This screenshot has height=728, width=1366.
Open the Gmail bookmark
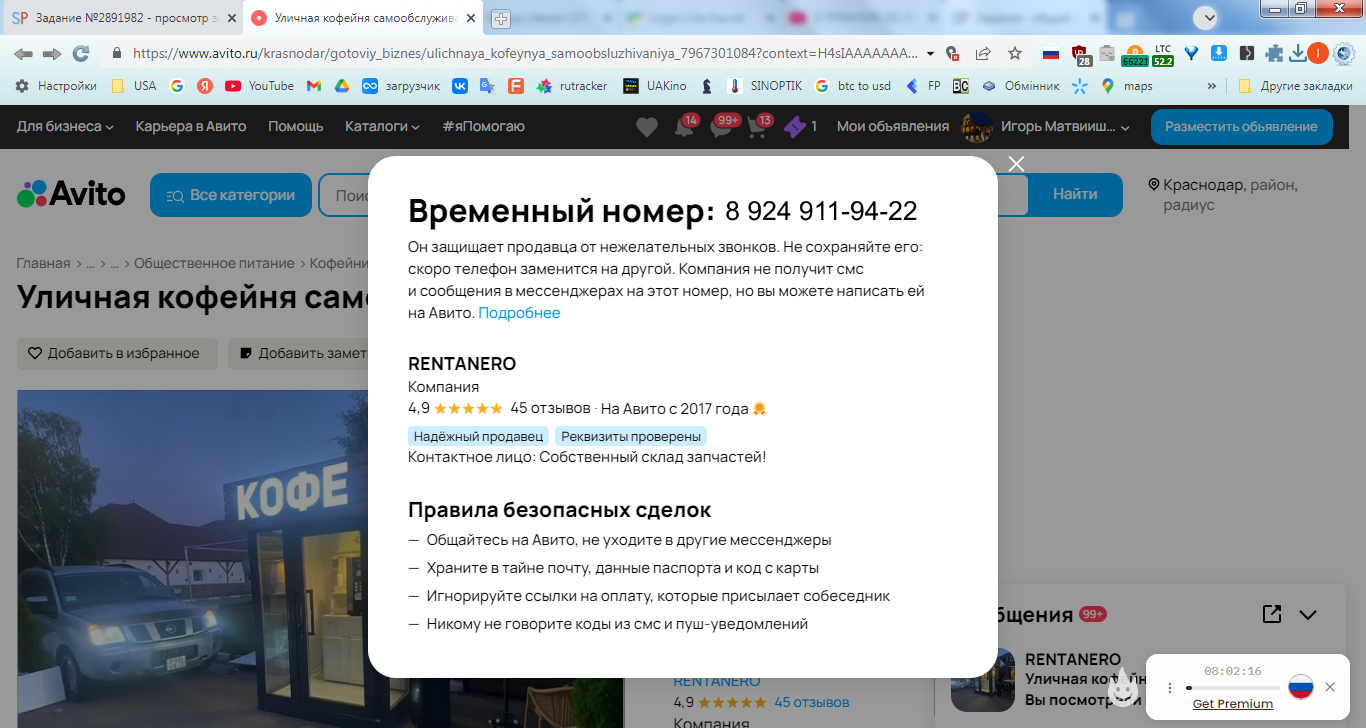point(314,86)
